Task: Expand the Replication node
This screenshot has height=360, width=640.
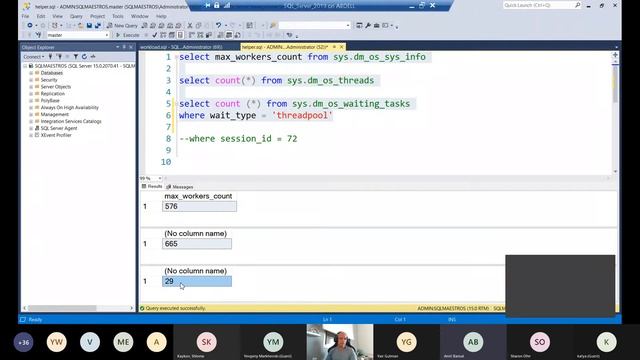Action: coord(31,93)
